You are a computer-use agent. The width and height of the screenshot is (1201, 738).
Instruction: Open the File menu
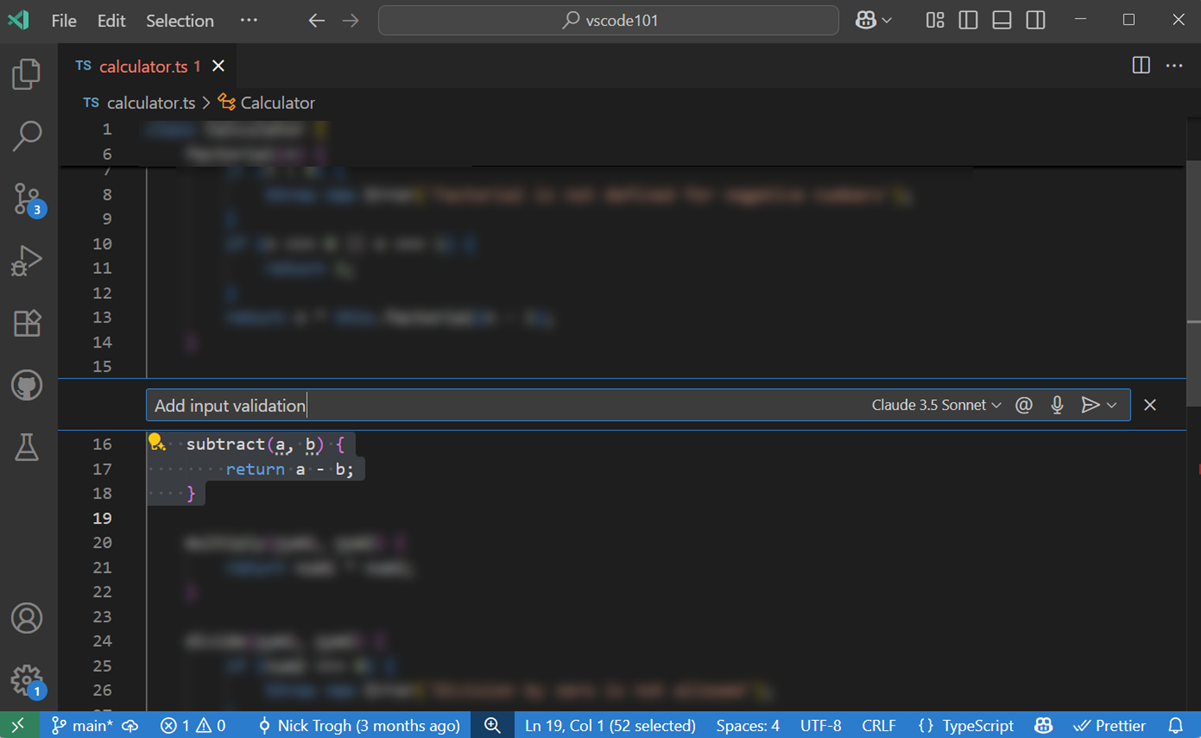tap(63, 19)
